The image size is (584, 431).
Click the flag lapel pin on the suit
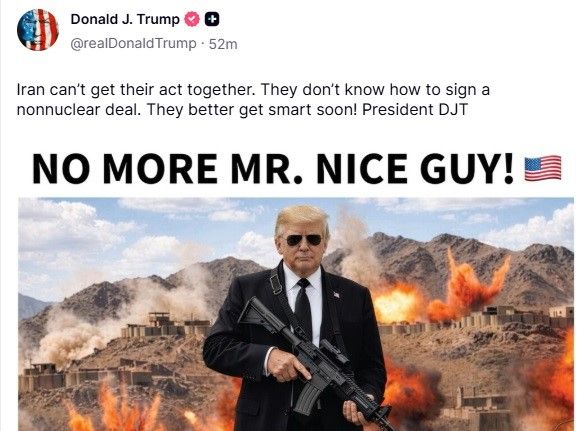337,295
